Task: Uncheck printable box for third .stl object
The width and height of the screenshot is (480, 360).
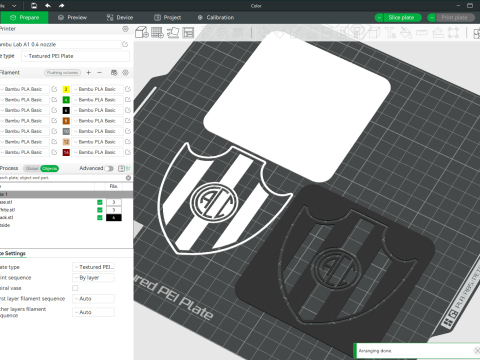Action: point(99,217)
